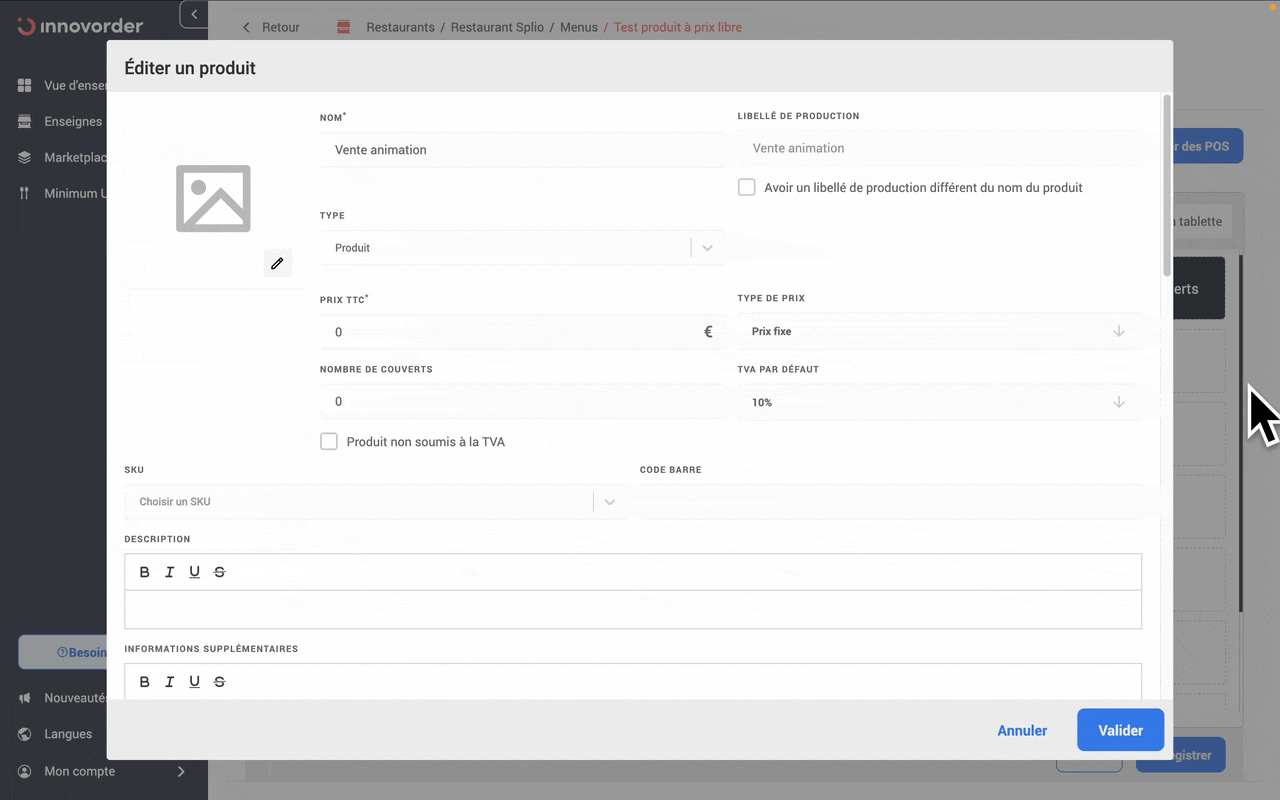The height and width of the screenshot is (800, 1280).
Task: Open the Type dropdown showing Produit
Action: (x=520, y=248)
